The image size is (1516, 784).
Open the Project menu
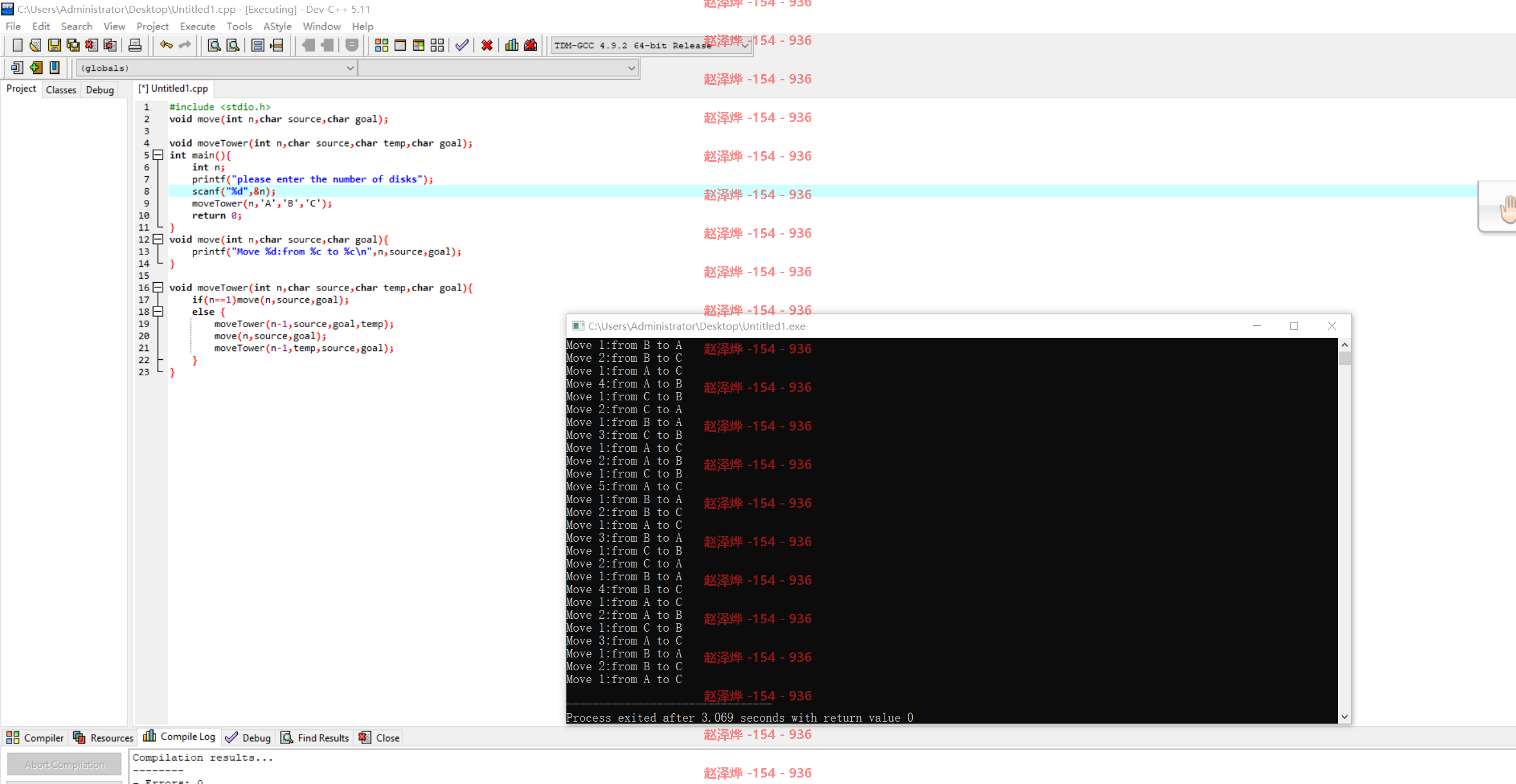tap(152, 26)
